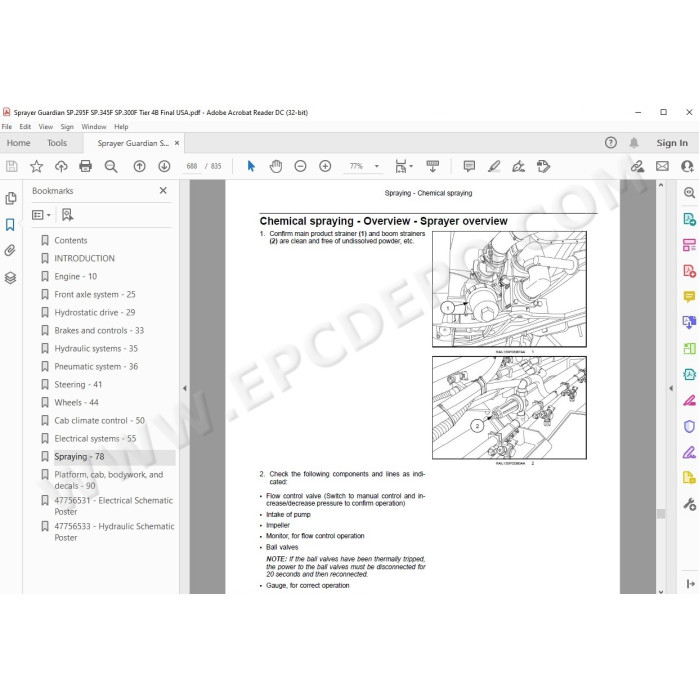Click the page number field 688
This screenshot has height=700, width=700.
pyautogui.click(x=192, y=166)
